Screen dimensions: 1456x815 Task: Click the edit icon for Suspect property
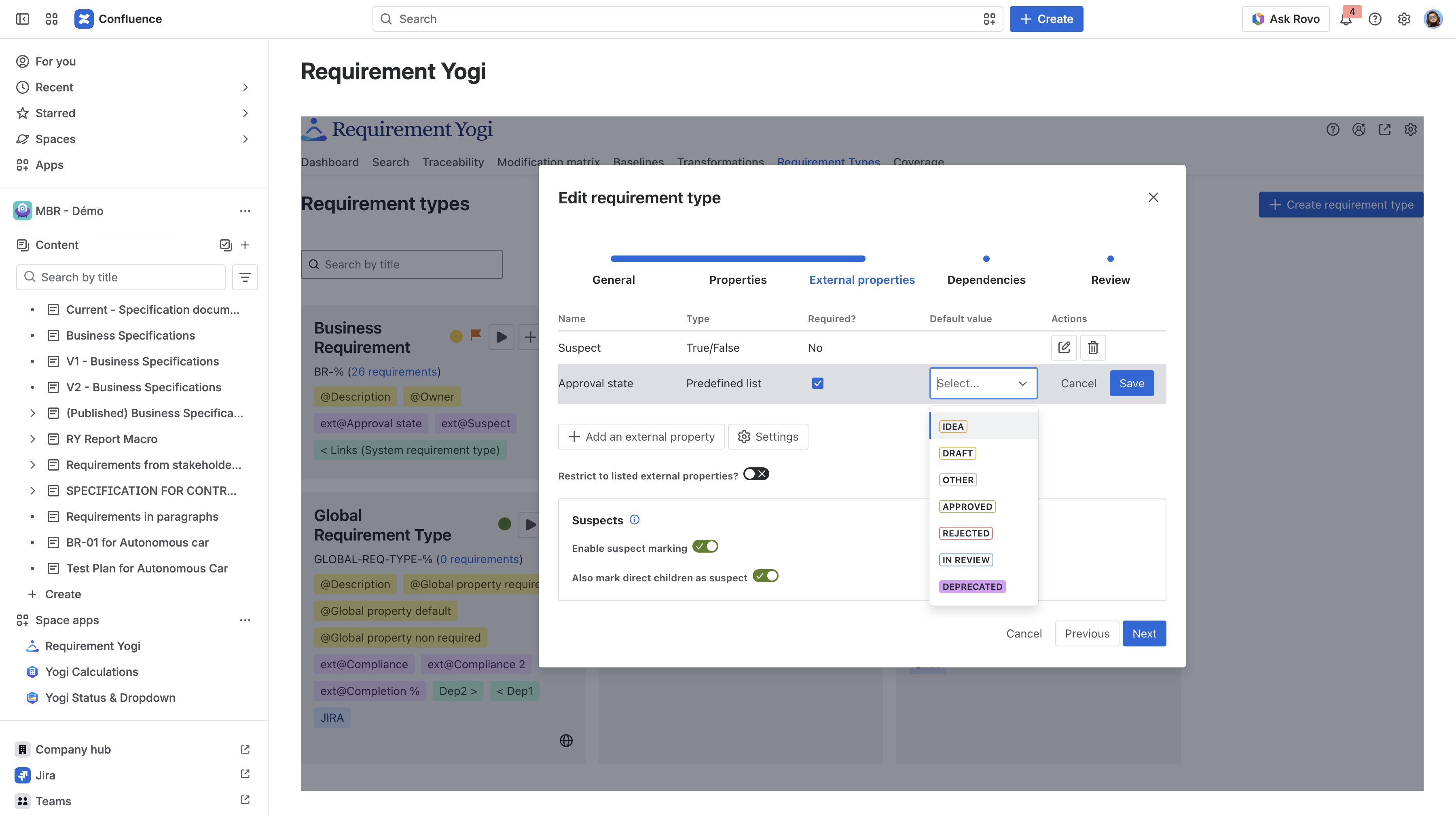pyautogui.click(x=1064, y=347)
